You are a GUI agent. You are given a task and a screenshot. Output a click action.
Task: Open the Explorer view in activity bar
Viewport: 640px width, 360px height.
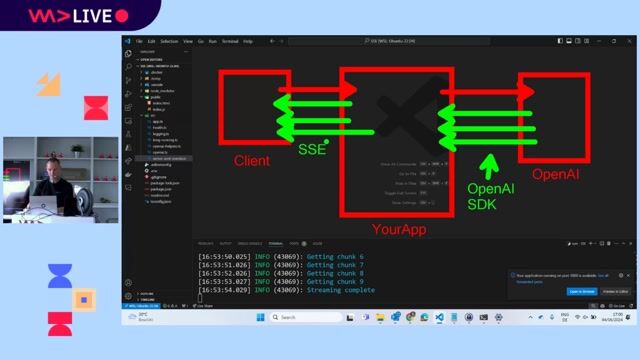coord(128,53)
